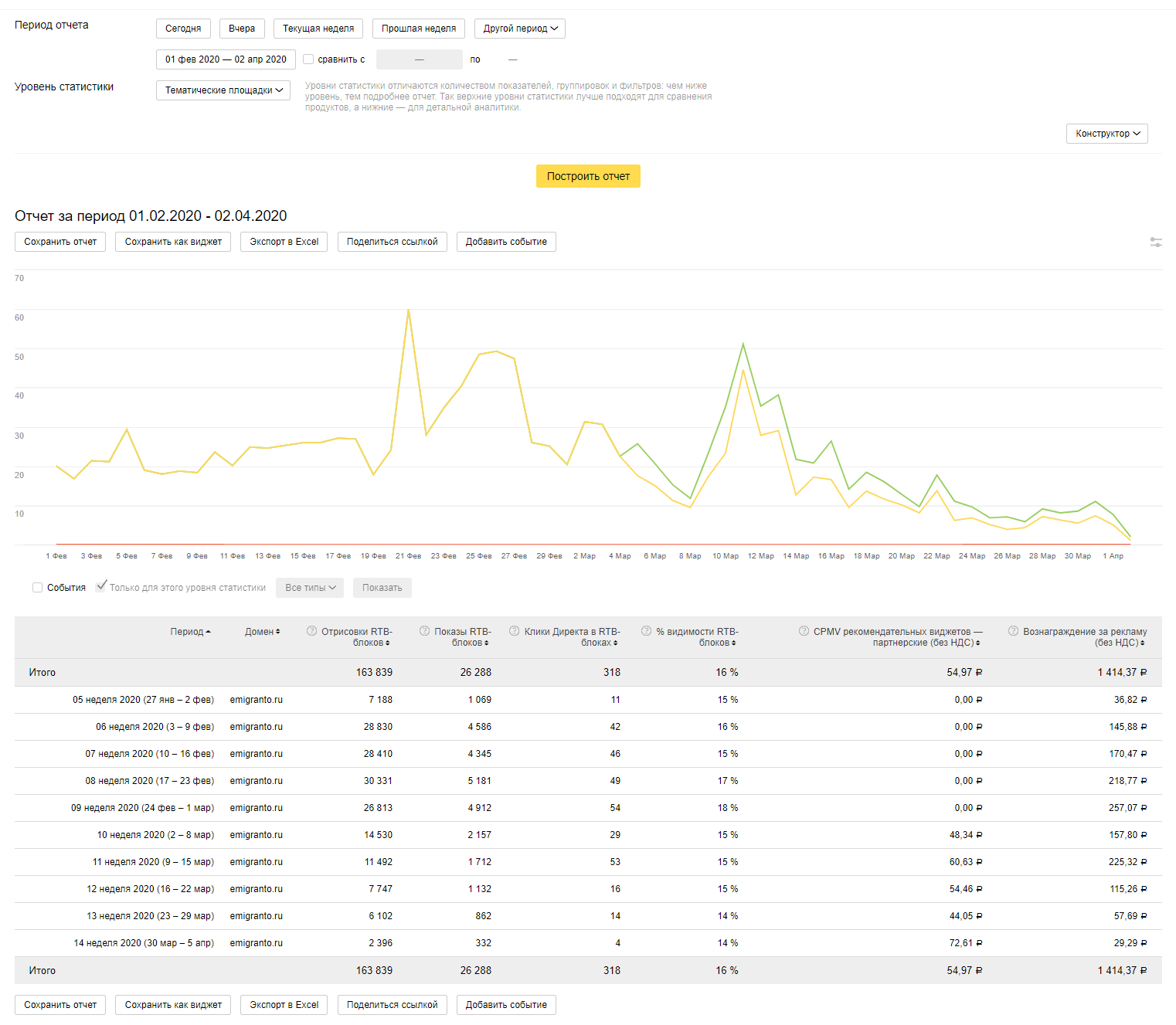Click top 'Экспорт в Excel' button

pyautogui.click(x=284, y=242)
